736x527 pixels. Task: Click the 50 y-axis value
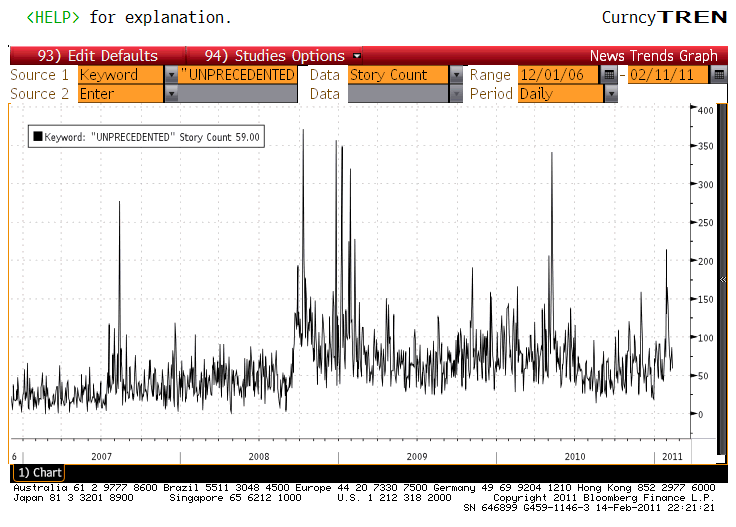(703, 375)
